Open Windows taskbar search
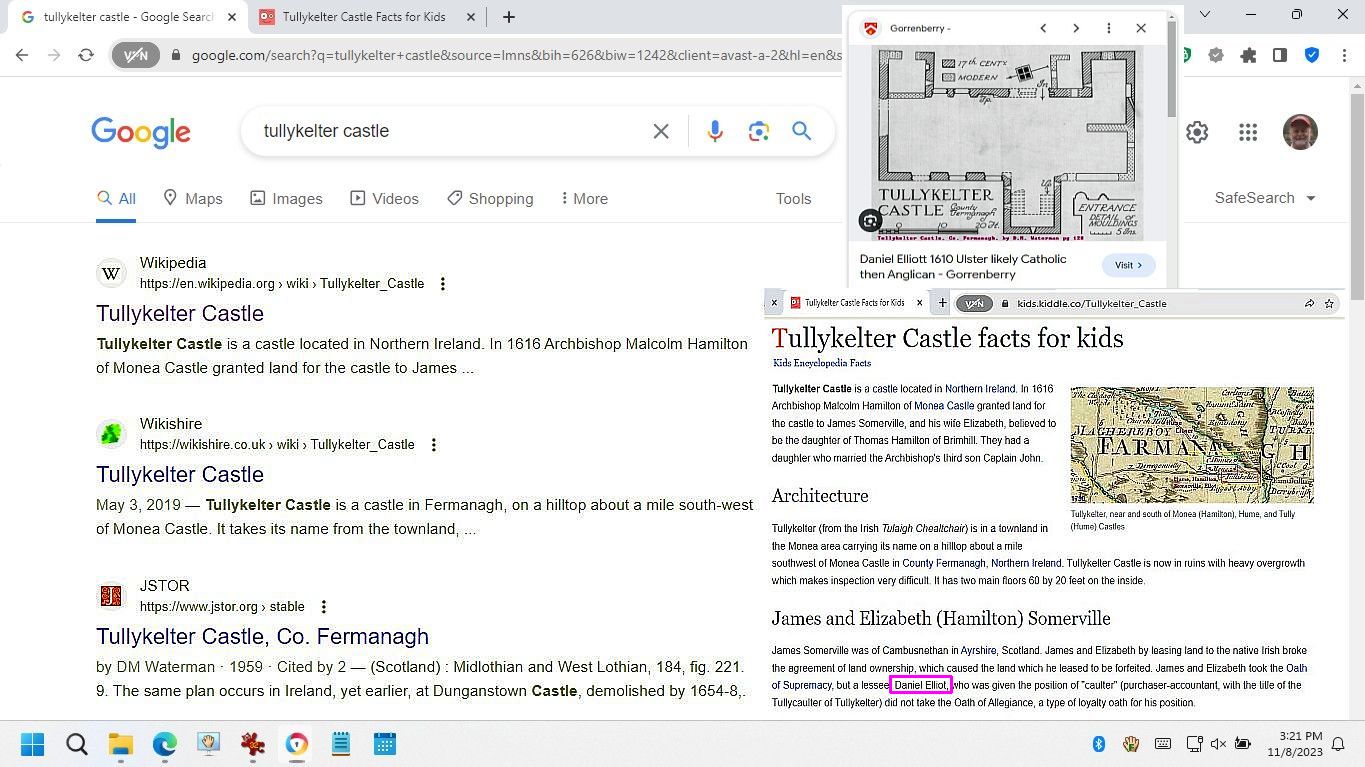 77,744
